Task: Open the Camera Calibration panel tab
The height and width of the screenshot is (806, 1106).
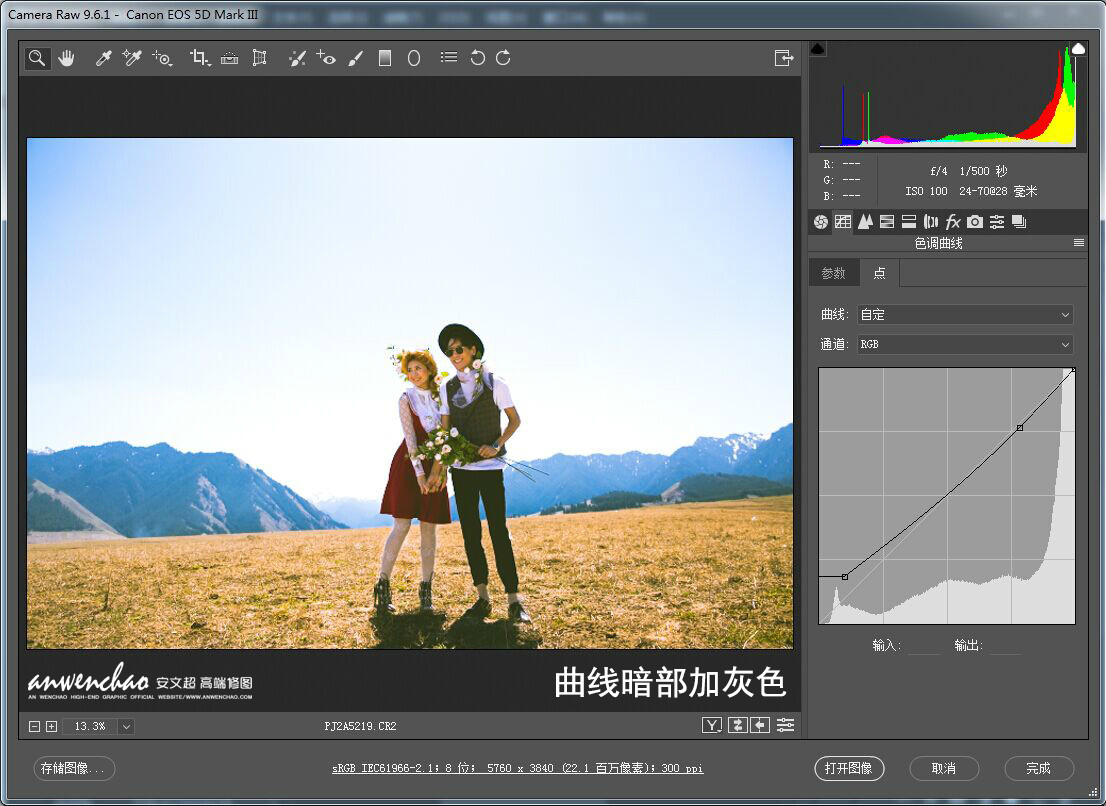Action: click(x=975, y=222)
